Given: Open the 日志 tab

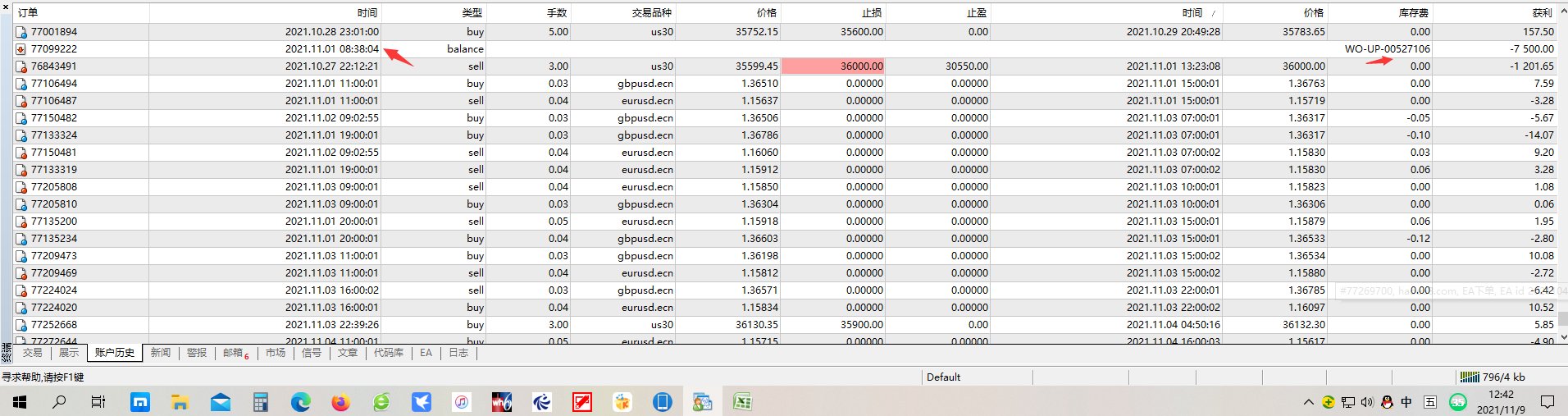Looking at the screenshot, I should 458,353.
